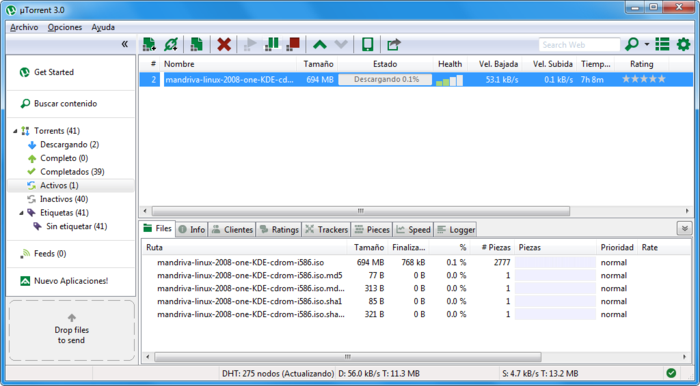
Task: Pause the selected torrent
Action: click(x=272, y=44)
